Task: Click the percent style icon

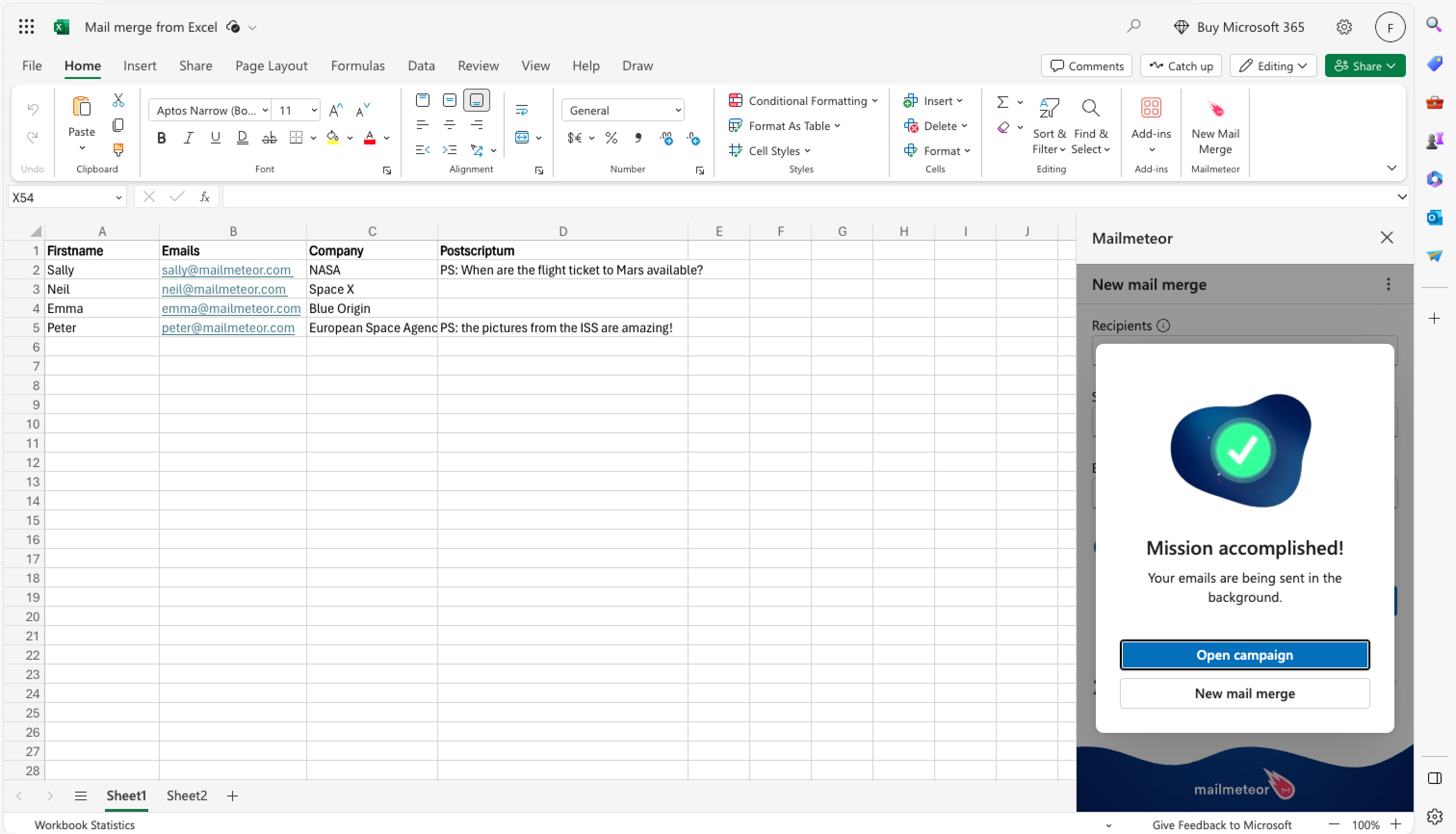Action: [x=611, y=137]
